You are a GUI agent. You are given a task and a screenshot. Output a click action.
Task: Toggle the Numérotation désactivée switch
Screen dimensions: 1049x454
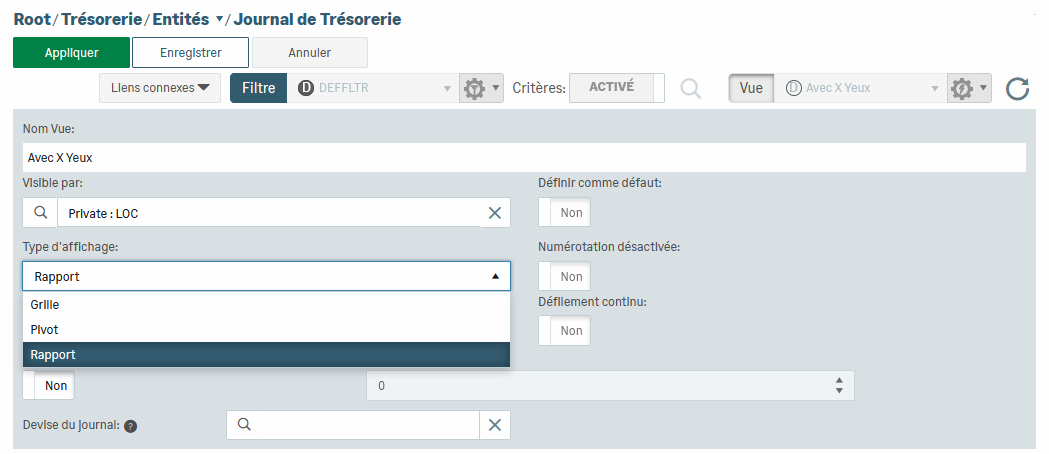click(564, 276)
